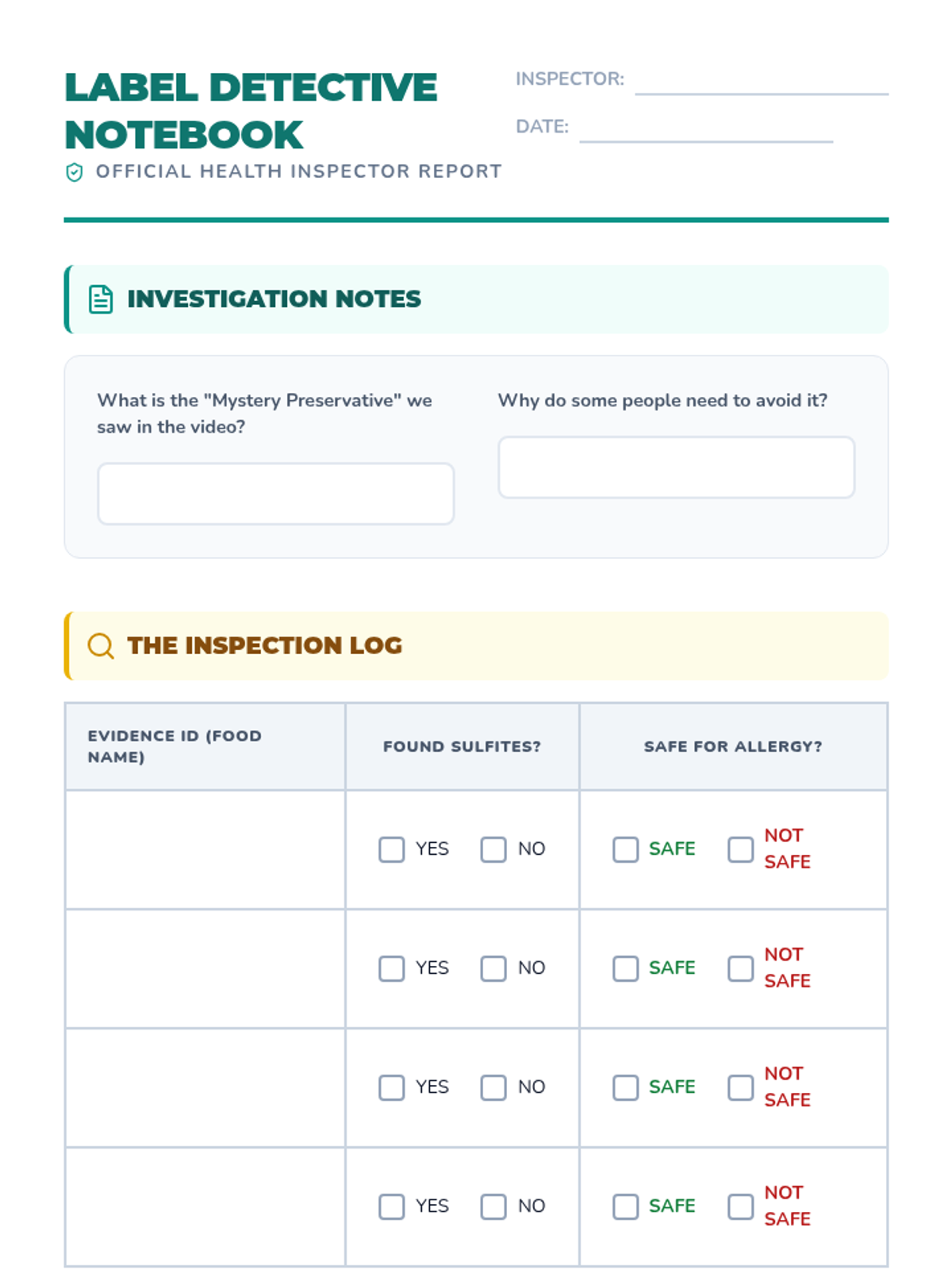952x1270 pixels.
Task: Mark first row as NOT SAFE
Action: point(741,849)
